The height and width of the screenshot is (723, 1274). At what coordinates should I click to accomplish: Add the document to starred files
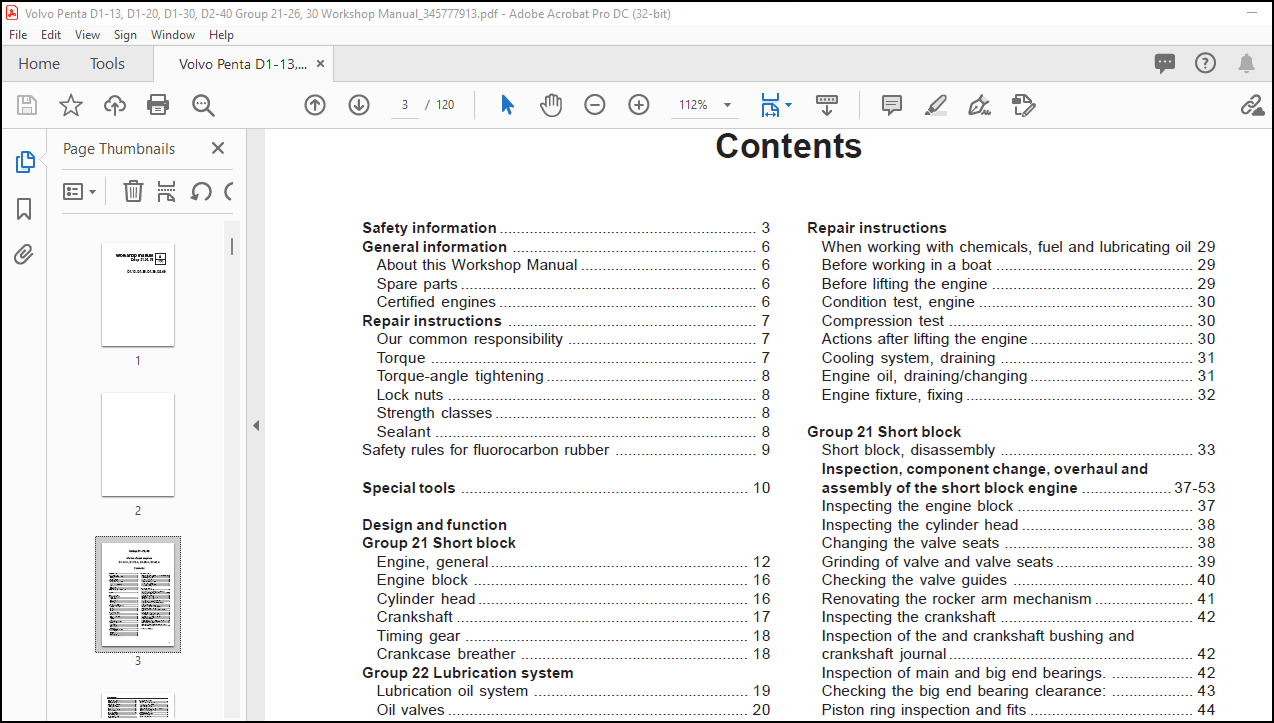point(71,105)
